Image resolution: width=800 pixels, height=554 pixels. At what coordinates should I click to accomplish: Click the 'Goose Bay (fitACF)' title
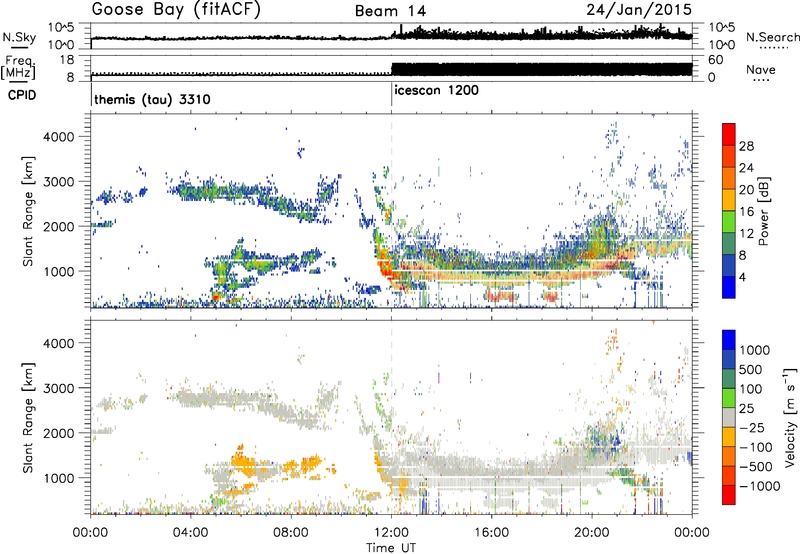(176, 10)
